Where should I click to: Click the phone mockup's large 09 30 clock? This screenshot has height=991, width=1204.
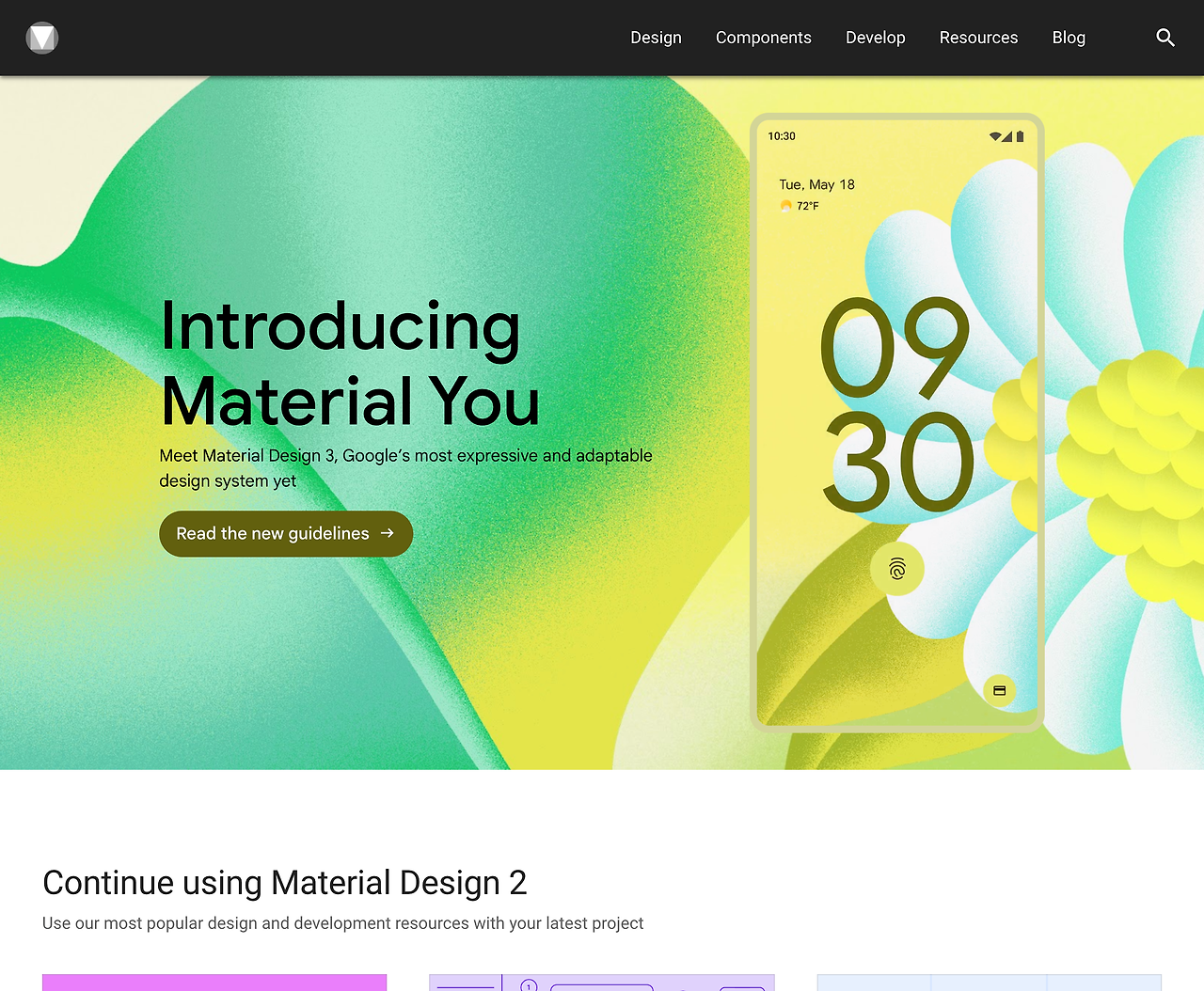tap(896, 405)
